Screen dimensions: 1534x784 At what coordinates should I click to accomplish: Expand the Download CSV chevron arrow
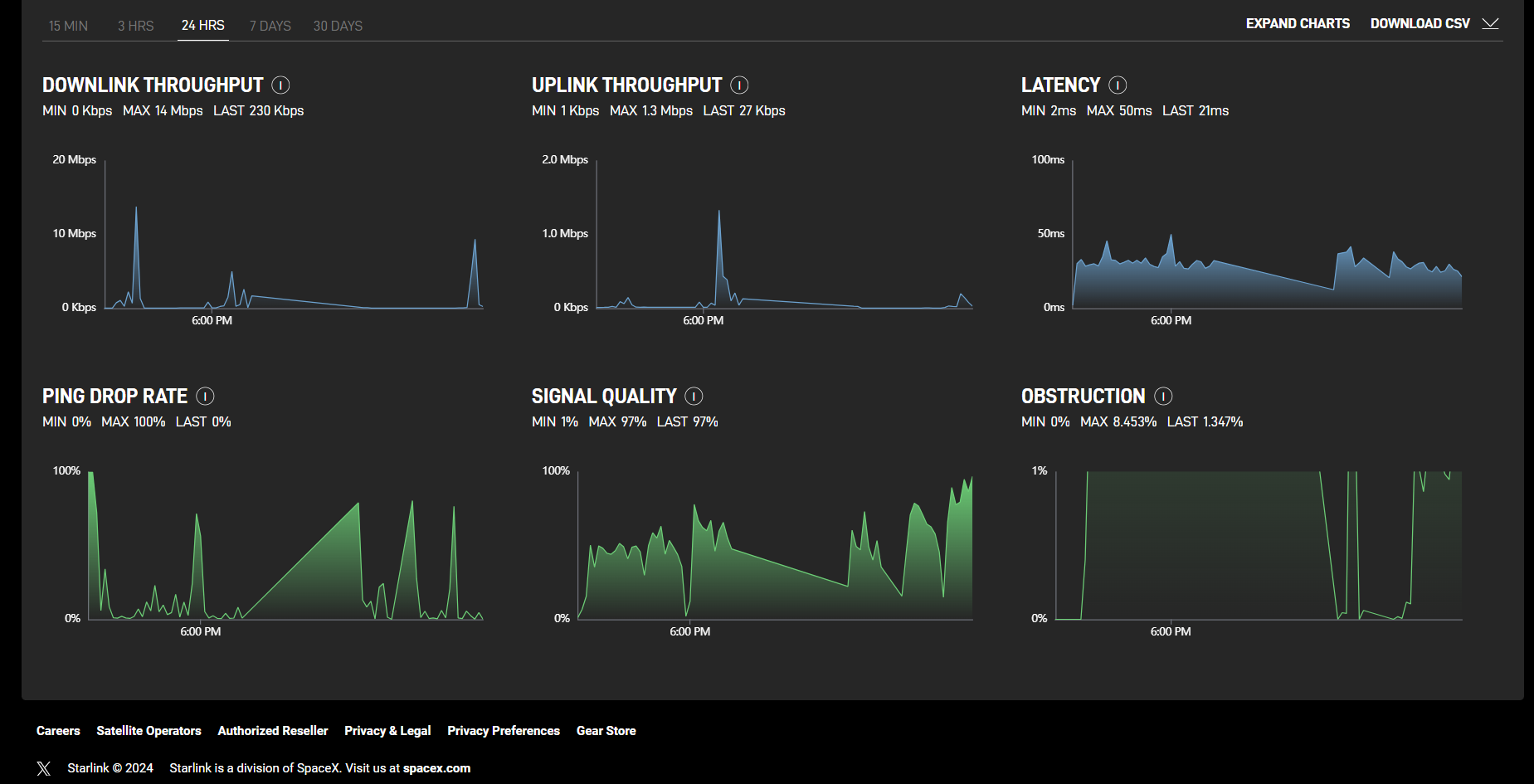pyautogui.click(x=1490, y=23)
